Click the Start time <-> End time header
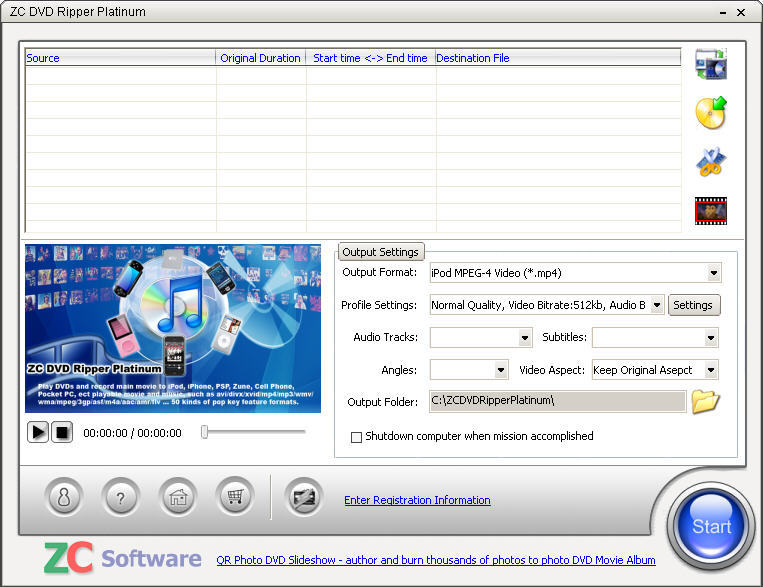The height and width of the screenshot is (587, 763). click(x=370, y=58)
